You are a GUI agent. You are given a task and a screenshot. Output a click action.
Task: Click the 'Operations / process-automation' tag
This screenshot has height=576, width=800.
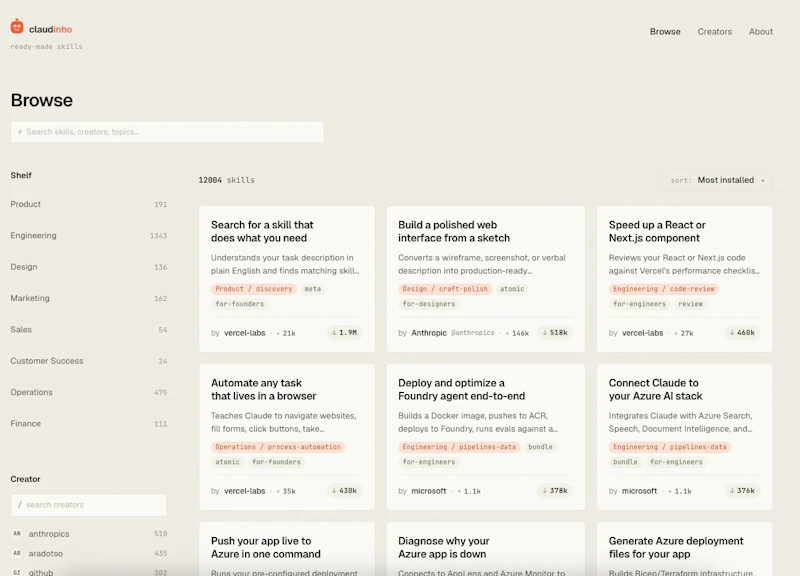[278, 447]
